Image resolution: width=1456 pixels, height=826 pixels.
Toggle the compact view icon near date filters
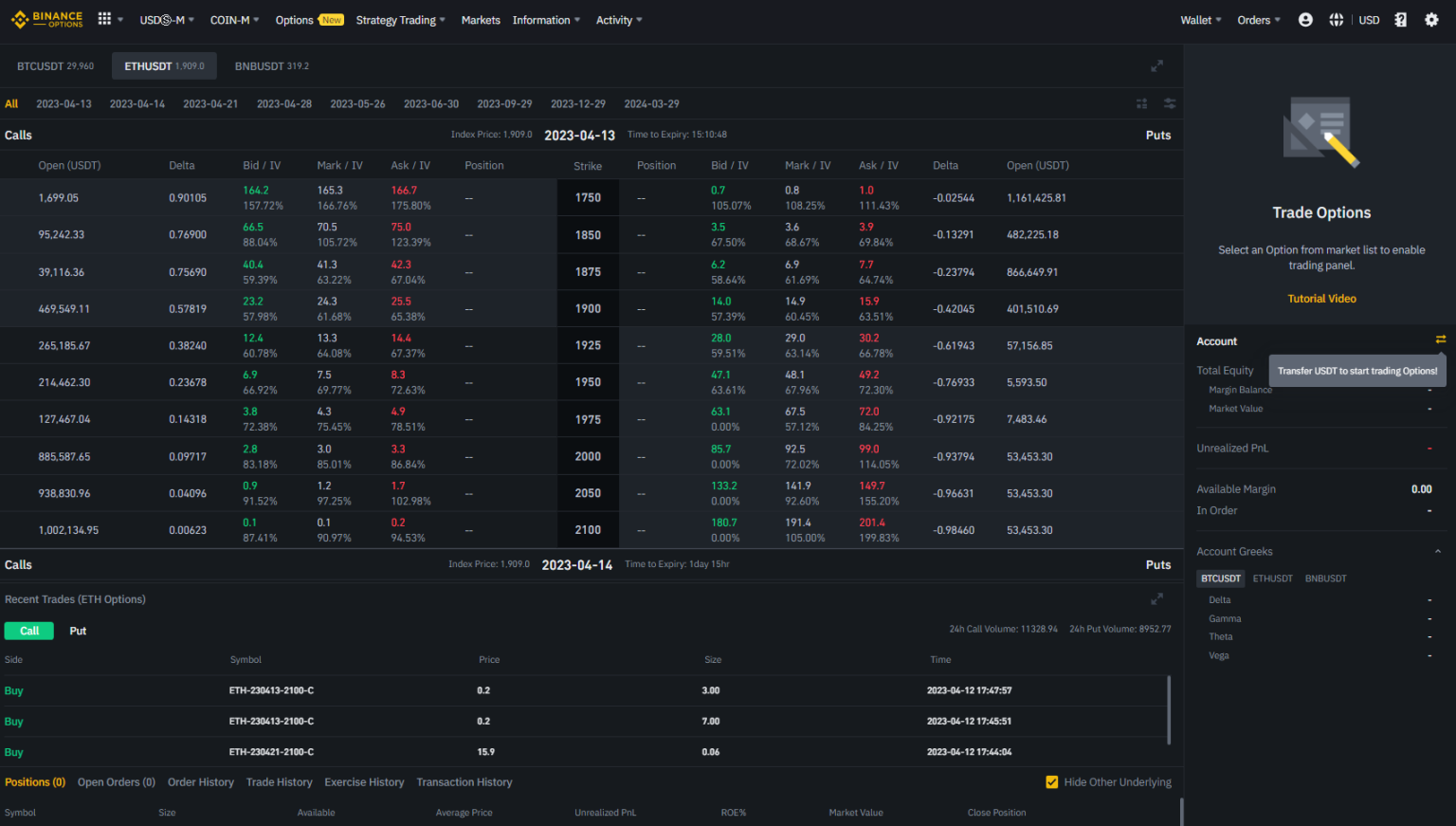point(1140,103)
